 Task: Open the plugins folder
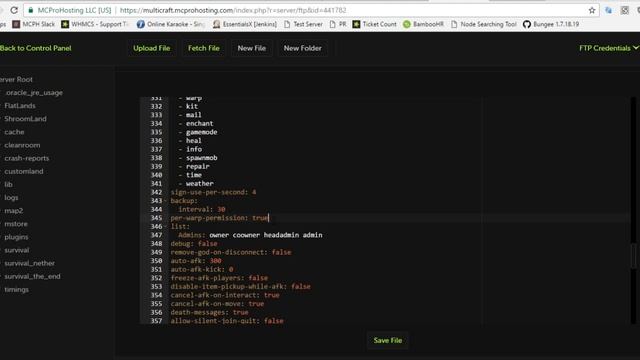point(16,237)
